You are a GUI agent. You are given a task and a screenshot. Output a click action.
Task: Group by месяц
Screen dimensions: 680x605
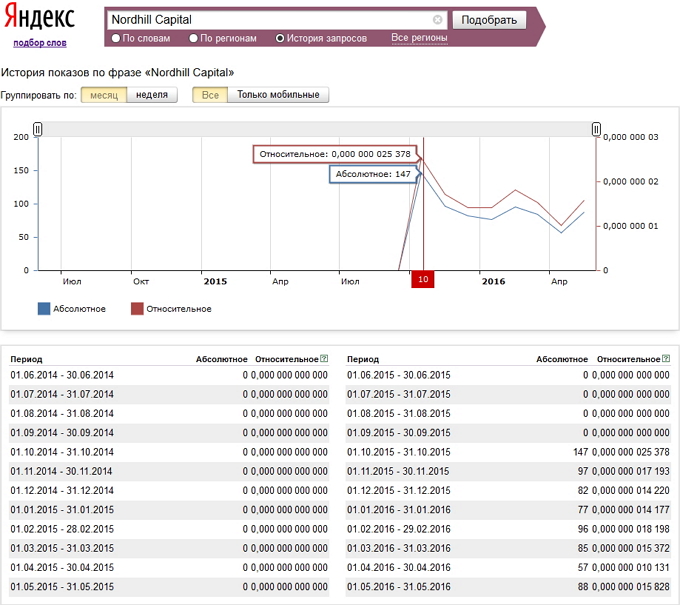coord(104,95)
